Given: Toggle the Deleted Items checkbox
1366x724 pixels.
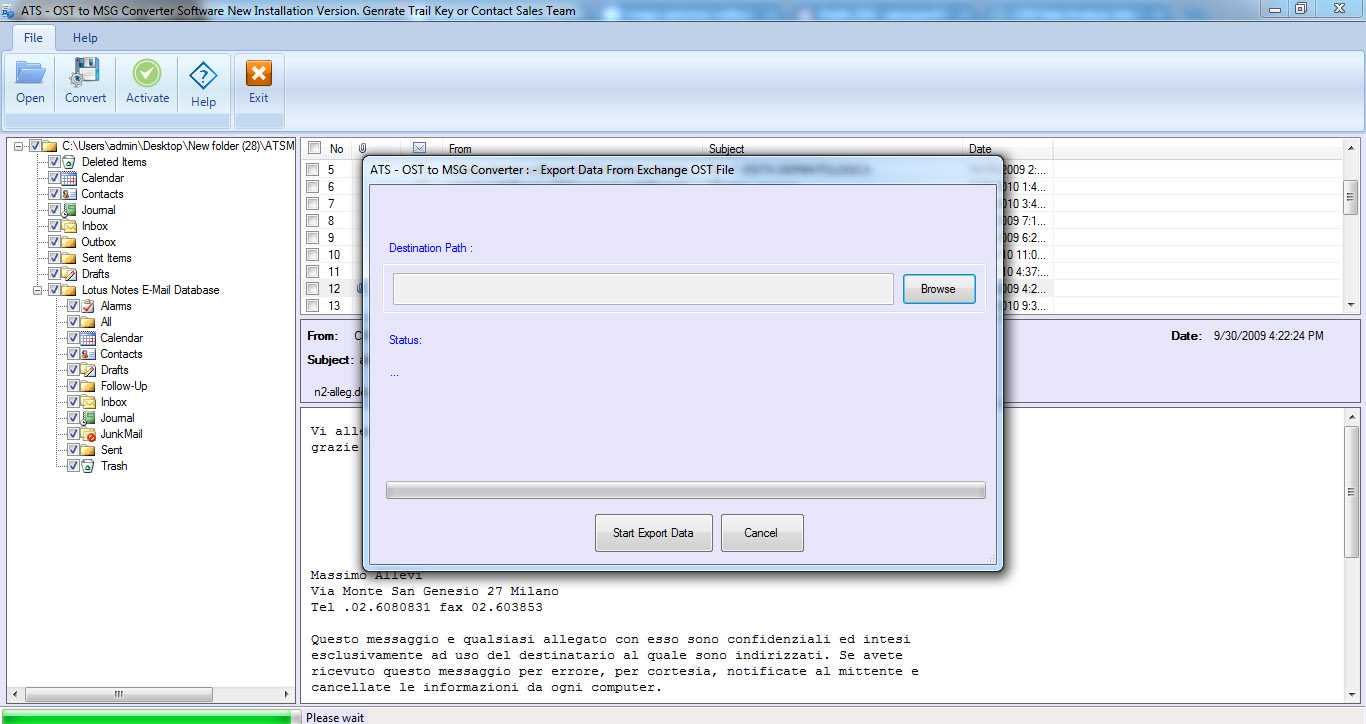Looking at the screenshot, I should [54, 162].
